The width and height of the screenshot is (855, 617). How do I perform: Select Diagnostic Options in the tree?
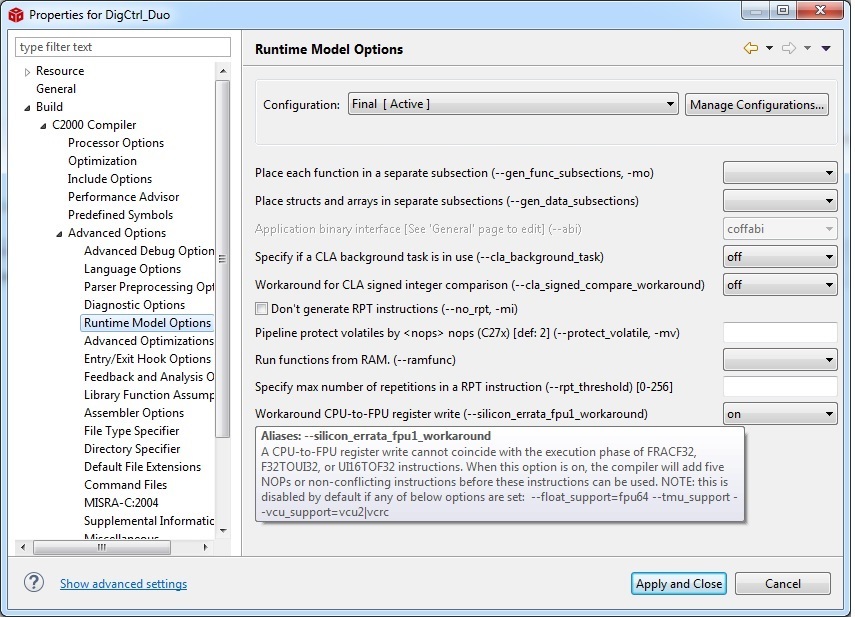pos(134,305)
